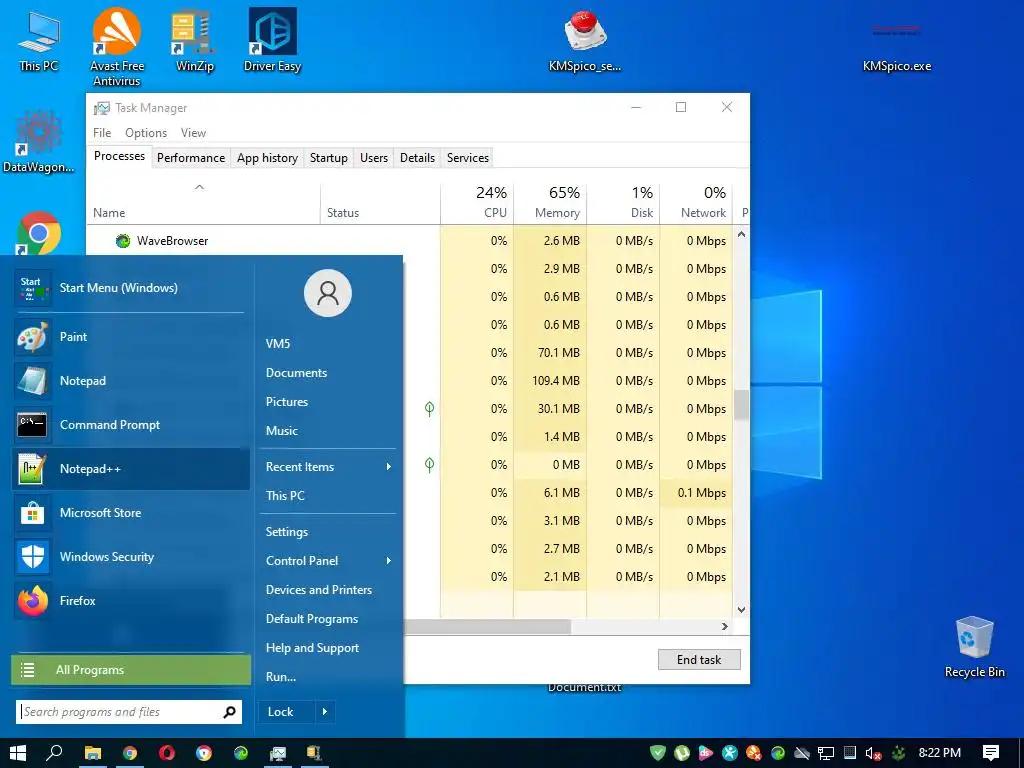The height and width of the screenshot is (768, 1024).
Task: Switch to the Services tab
Action: 468,158
